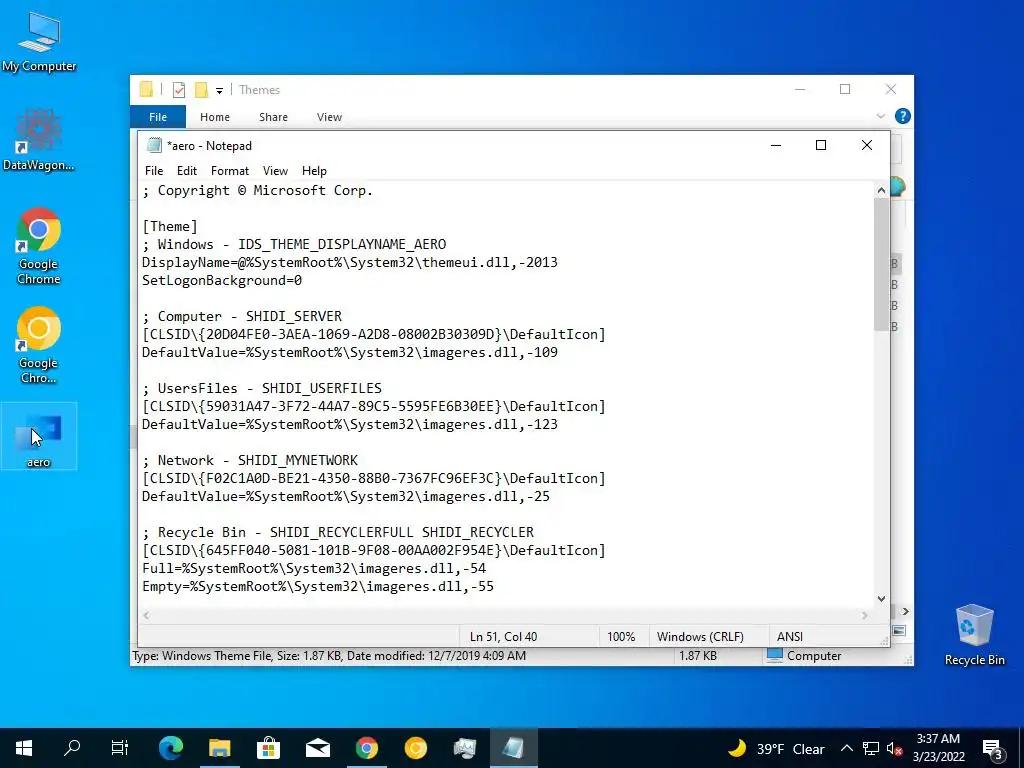Click Notepad horizontal scroll right arrow

pyautogui.click(x=865, y=615)
